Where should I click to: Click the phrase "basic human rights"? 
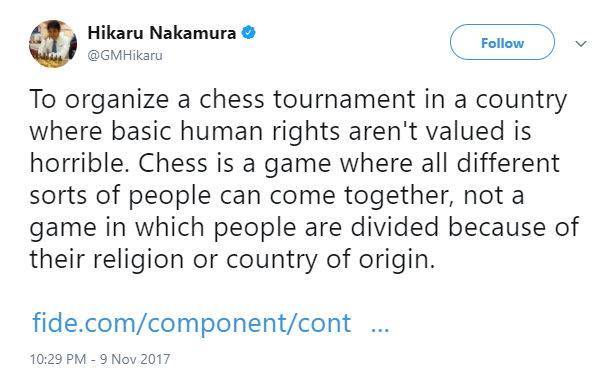tap(225, 130)
